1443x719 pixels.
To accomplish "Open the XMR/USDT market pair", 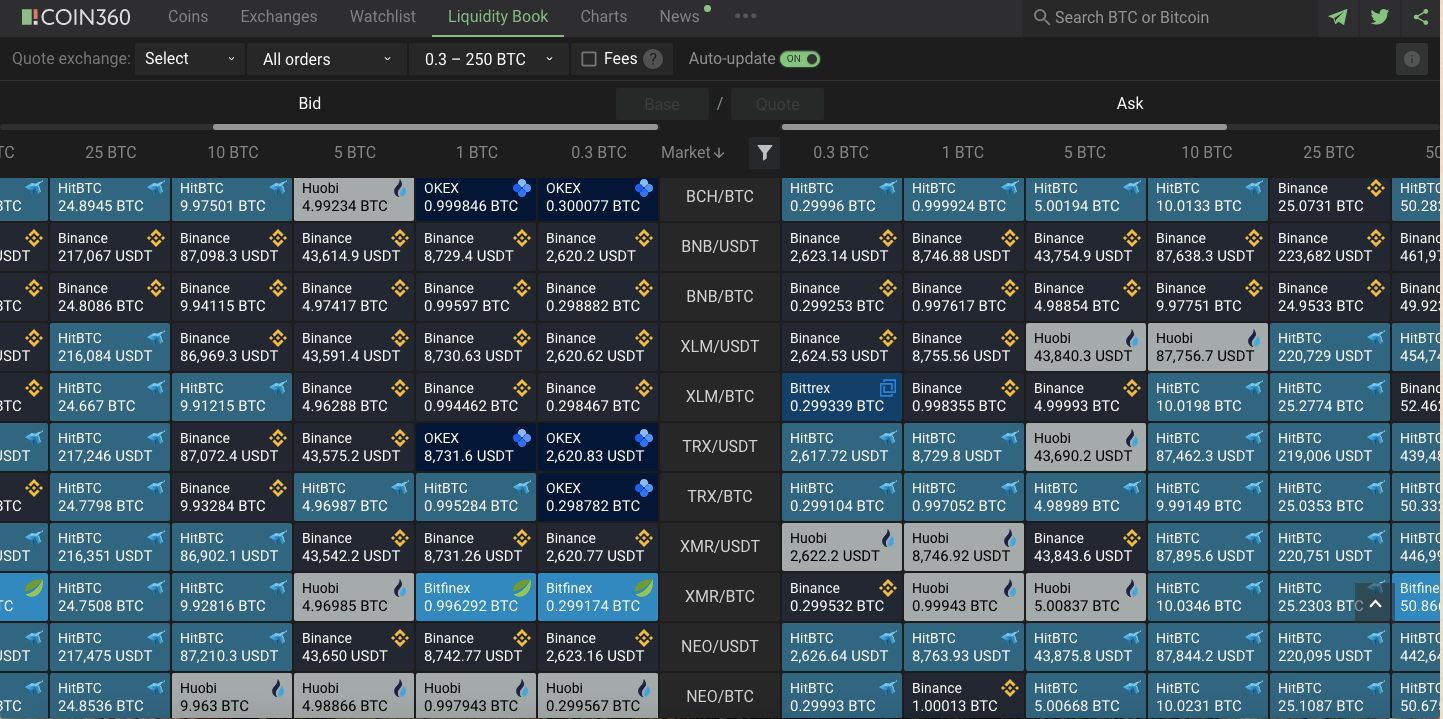I will [x=720, y=547].
